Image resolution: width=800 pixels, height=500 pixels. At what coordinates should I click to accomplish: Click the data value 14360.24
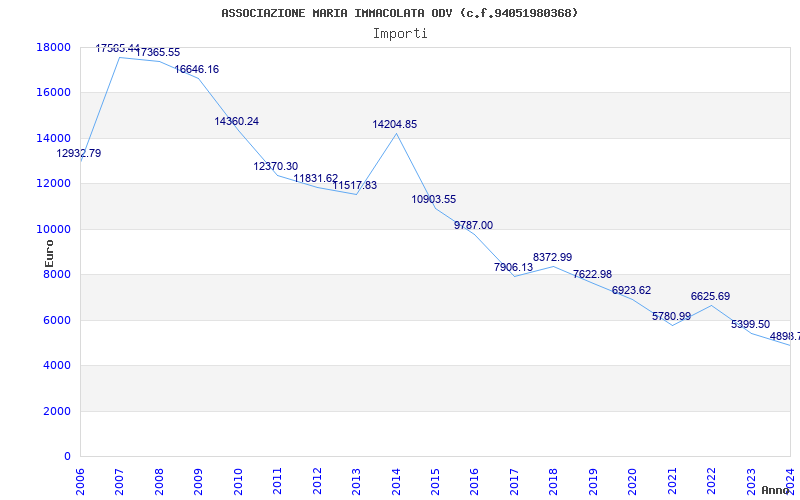point(236,121)
